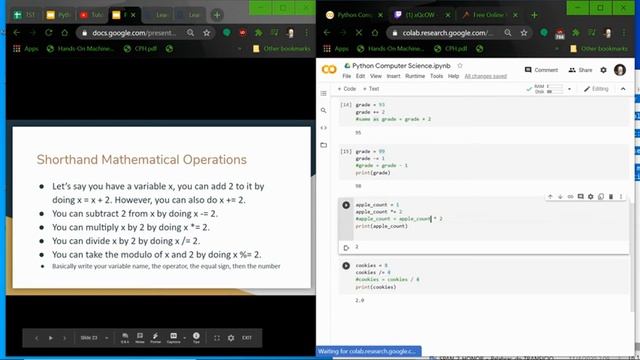Open the Captions options dropdown arrow
640x360 pixels.
point(185,338)
